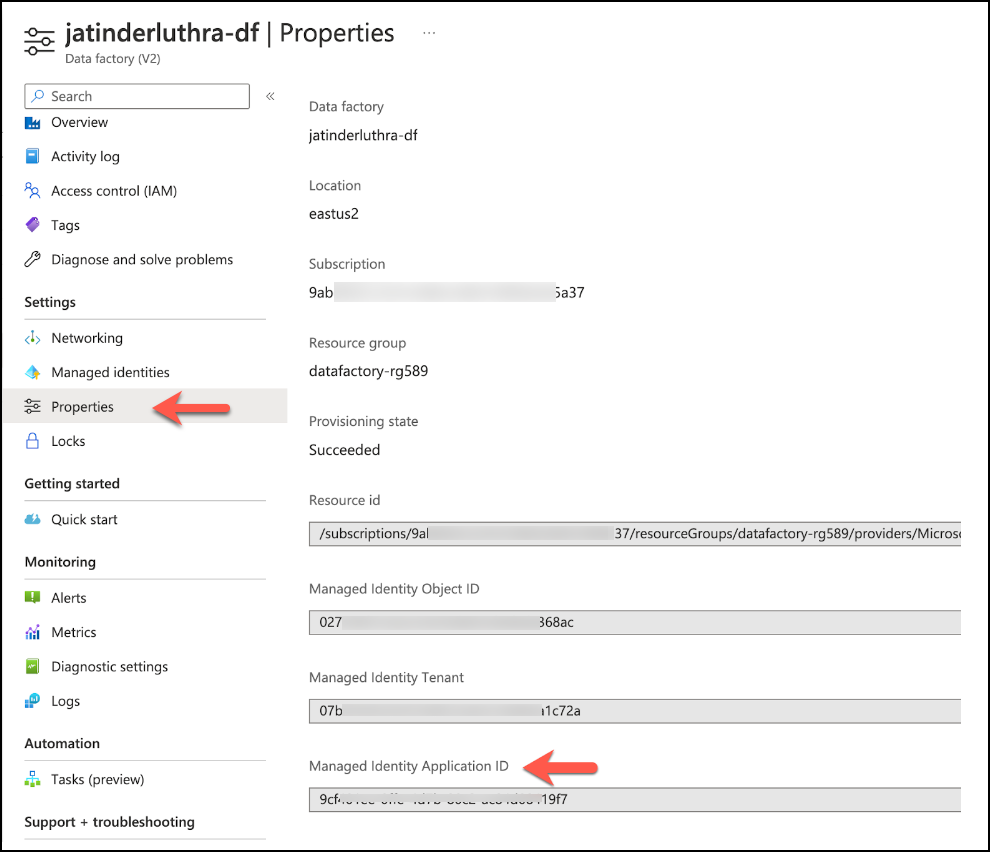Select the Managed Identity Application ID field
The width and height of the screenshot is (990, 852).
[x=634, y=800]
